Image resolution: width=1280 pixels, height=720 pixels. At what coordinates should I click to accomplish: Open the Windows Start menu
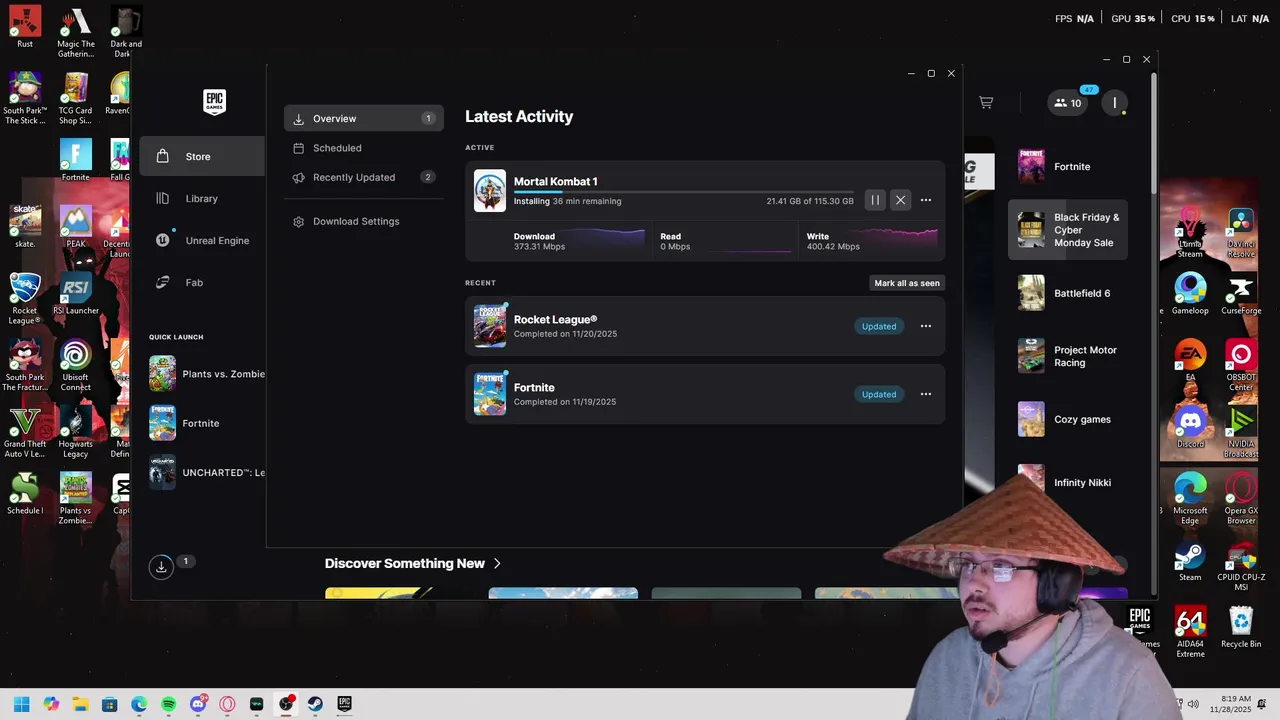coord(21,704)
